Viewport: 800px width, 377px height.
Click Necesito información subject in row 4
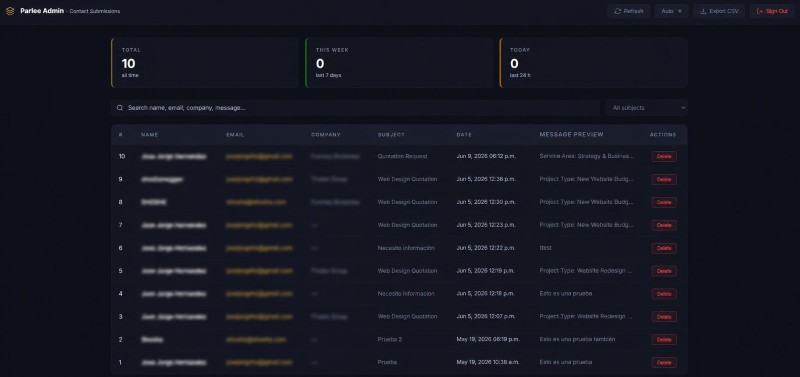click(406, 294)
